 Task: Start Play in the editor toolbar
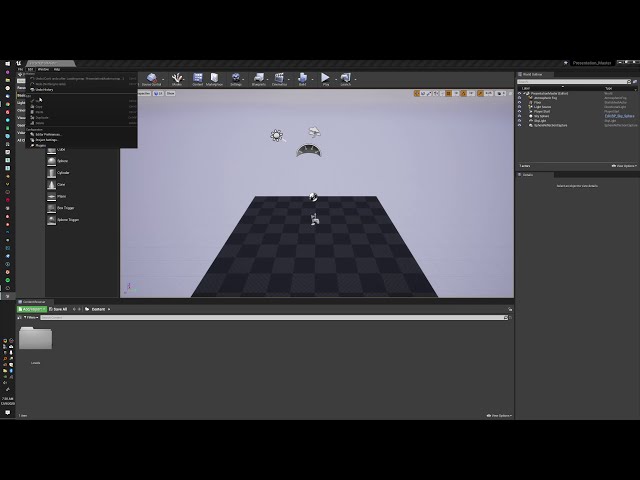(325, 79)
